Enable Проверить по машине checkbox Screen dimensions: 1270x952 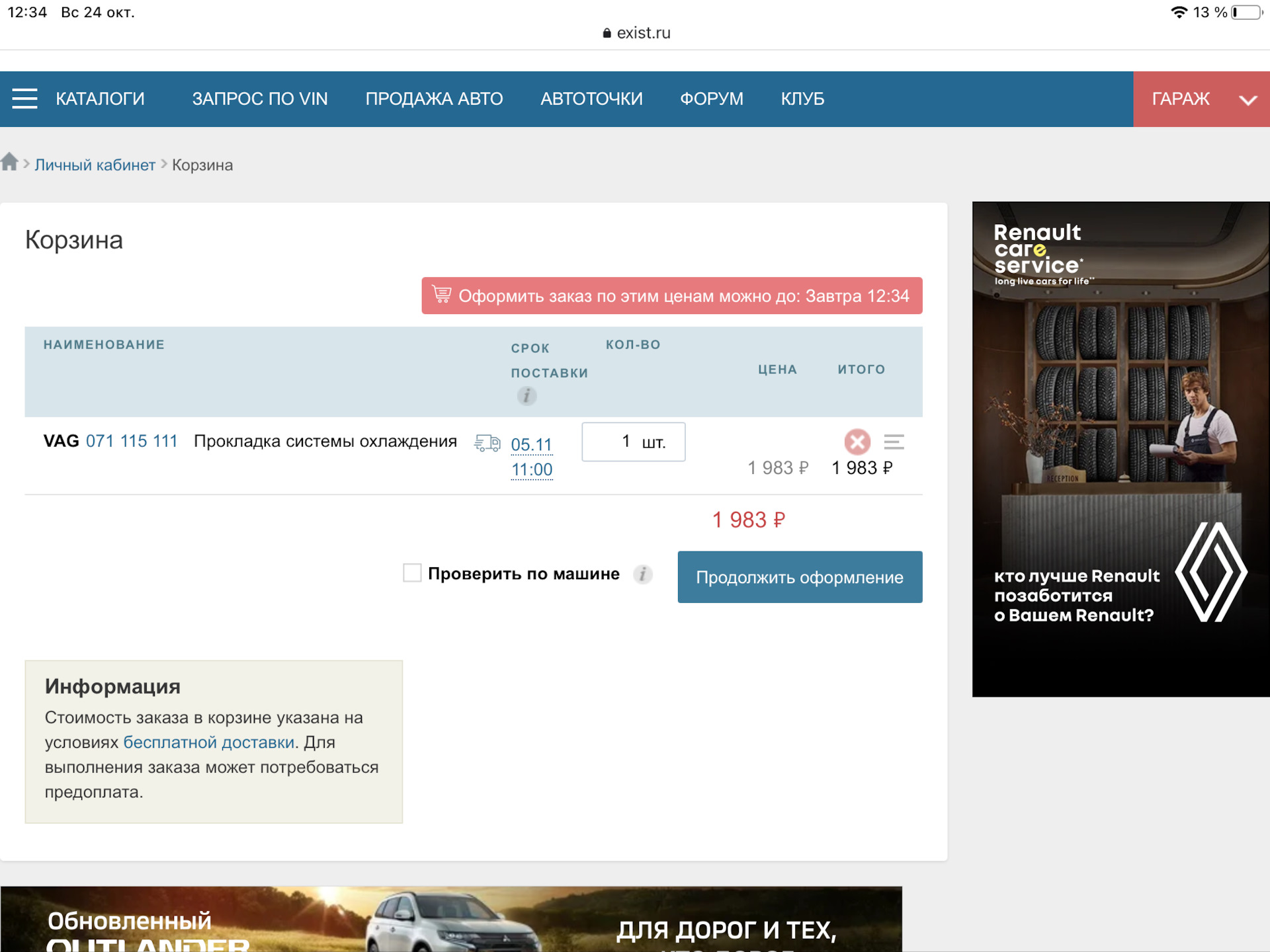(x=412, y=573)
